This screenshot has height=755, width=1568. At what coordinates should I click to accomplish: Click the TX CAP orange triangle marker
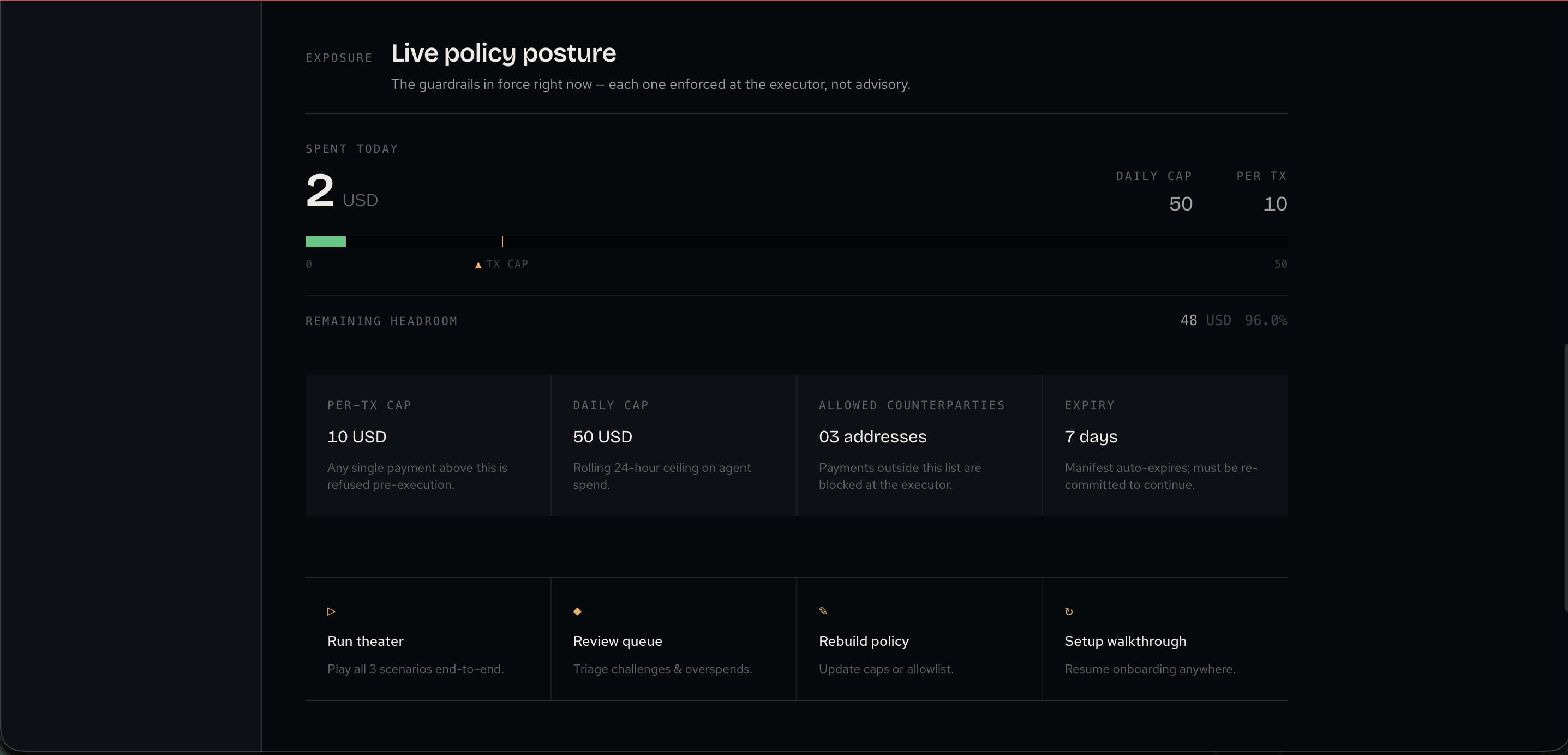point(478,265)
